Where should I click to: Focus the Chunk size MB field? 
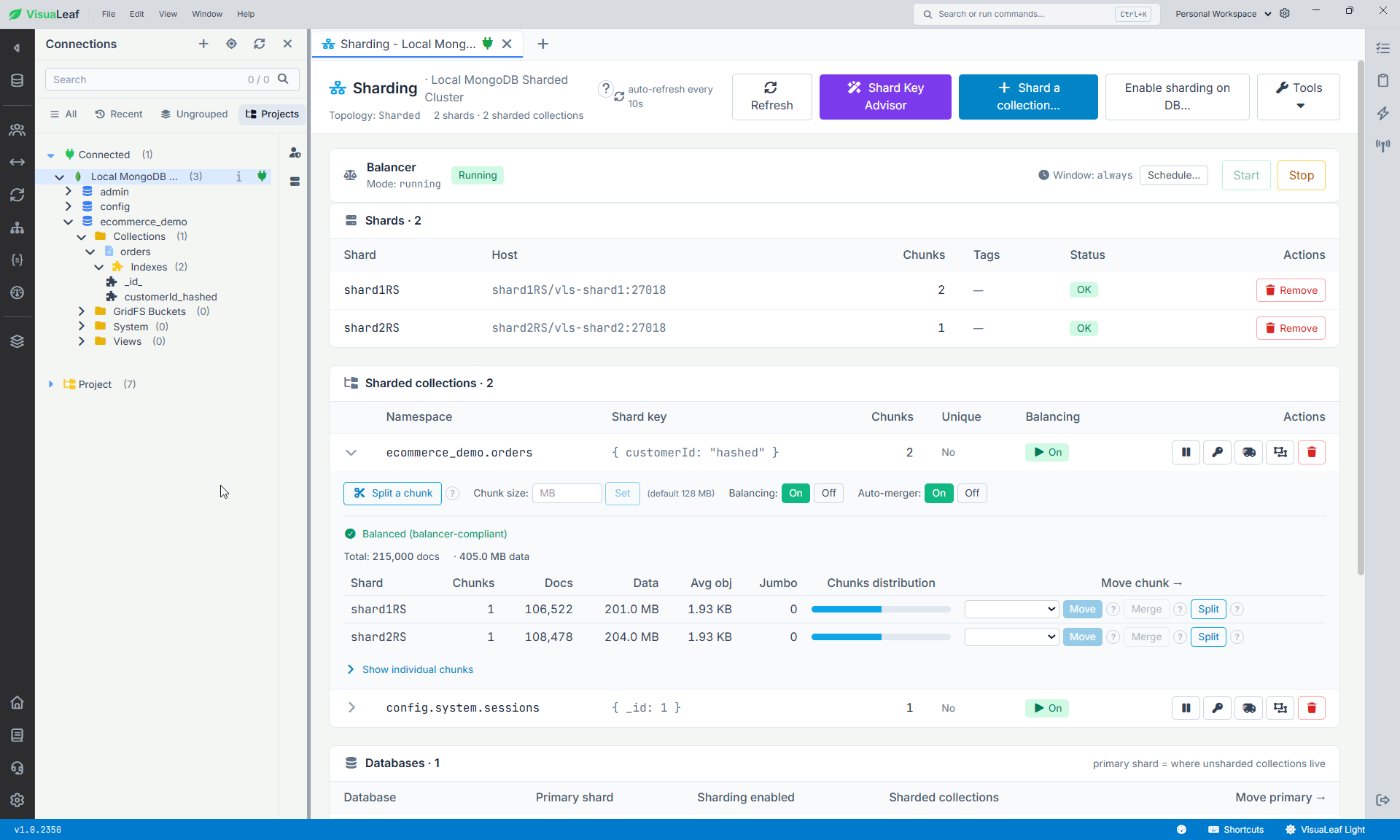(567, 493)
